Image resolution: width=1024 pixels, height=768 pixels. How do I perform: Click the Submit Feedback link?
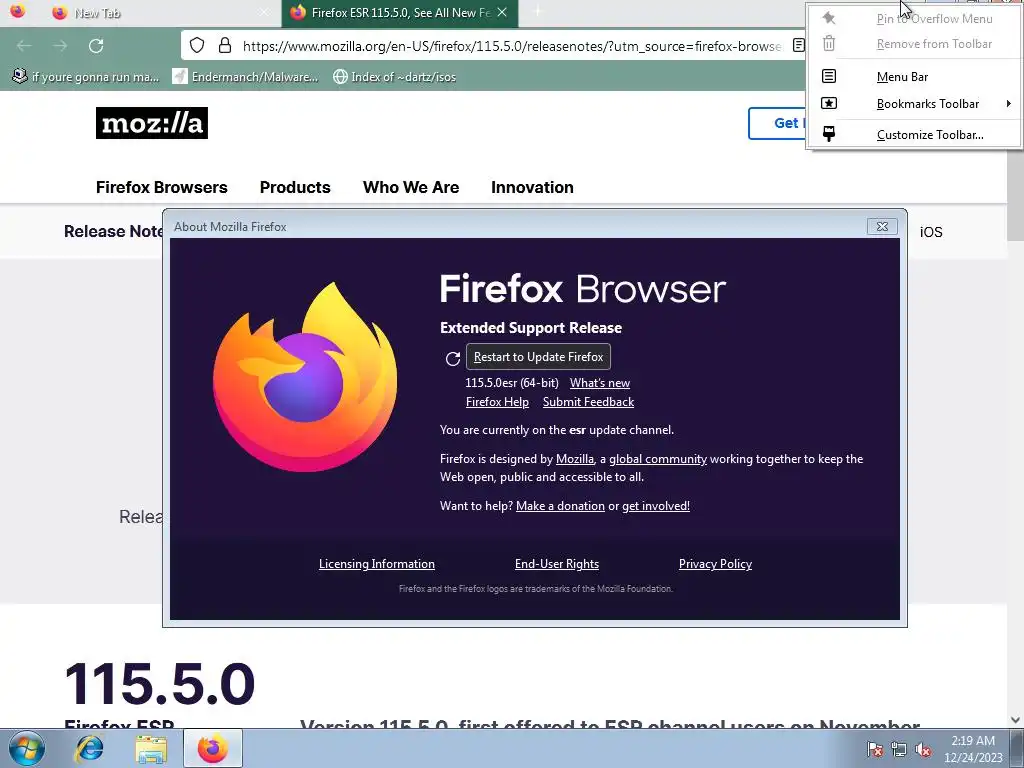[588, 402]
